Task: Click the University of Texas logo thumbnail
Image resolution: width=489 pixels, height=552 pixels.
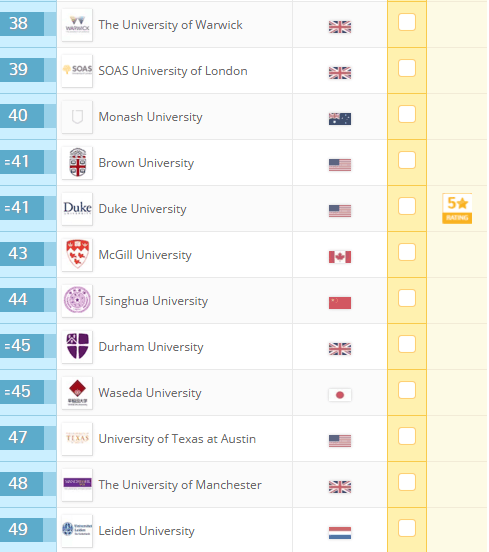Action: coord(77,439)
